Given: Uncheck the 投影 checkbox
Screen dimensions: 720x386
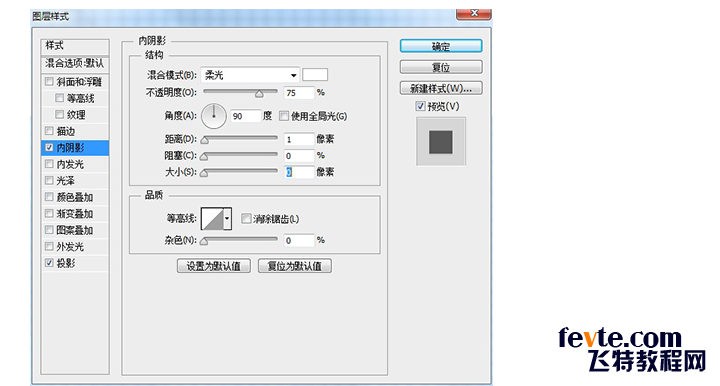Looking at the screenshot, I should (49, 263).
